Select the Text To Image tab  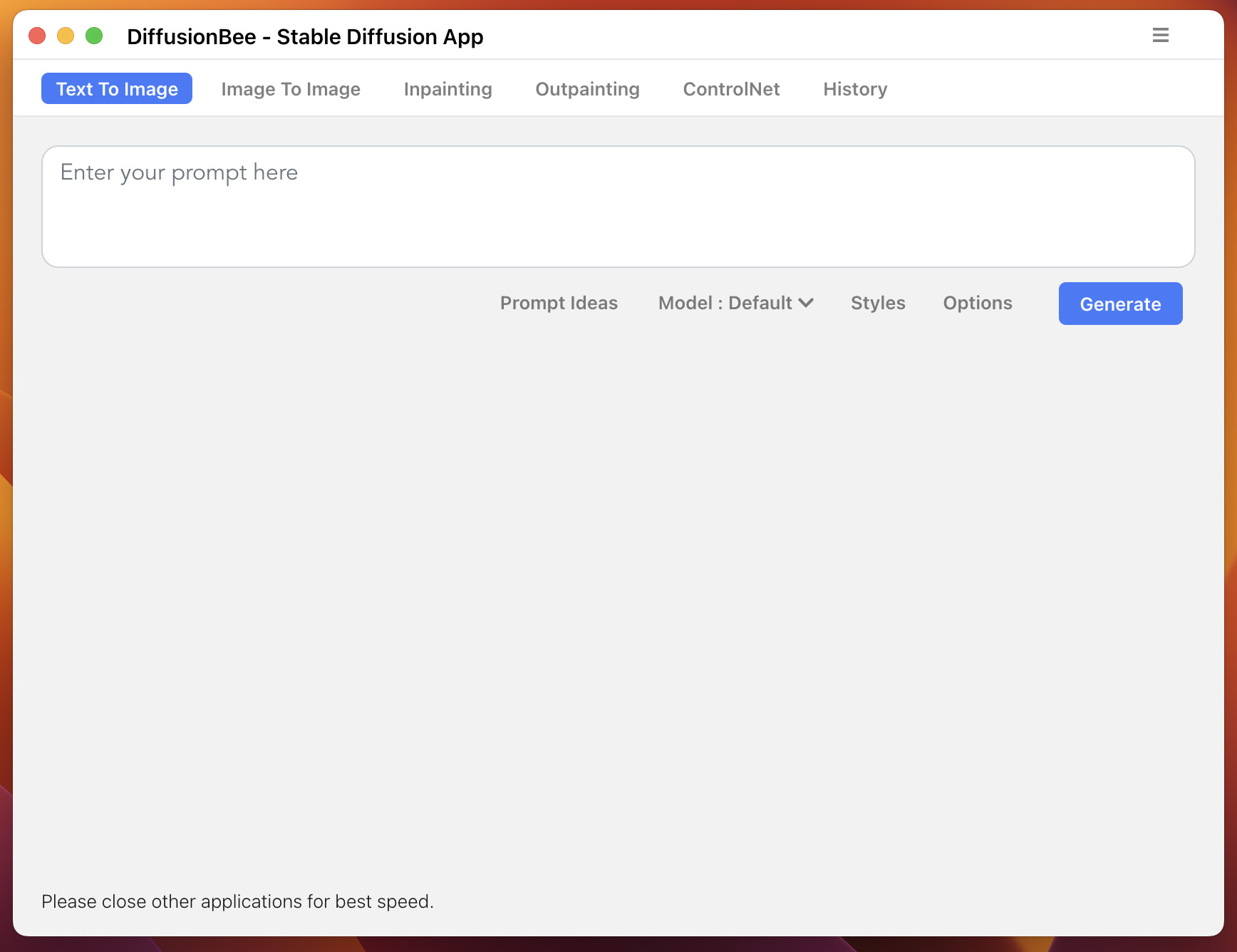click(116, 88)
